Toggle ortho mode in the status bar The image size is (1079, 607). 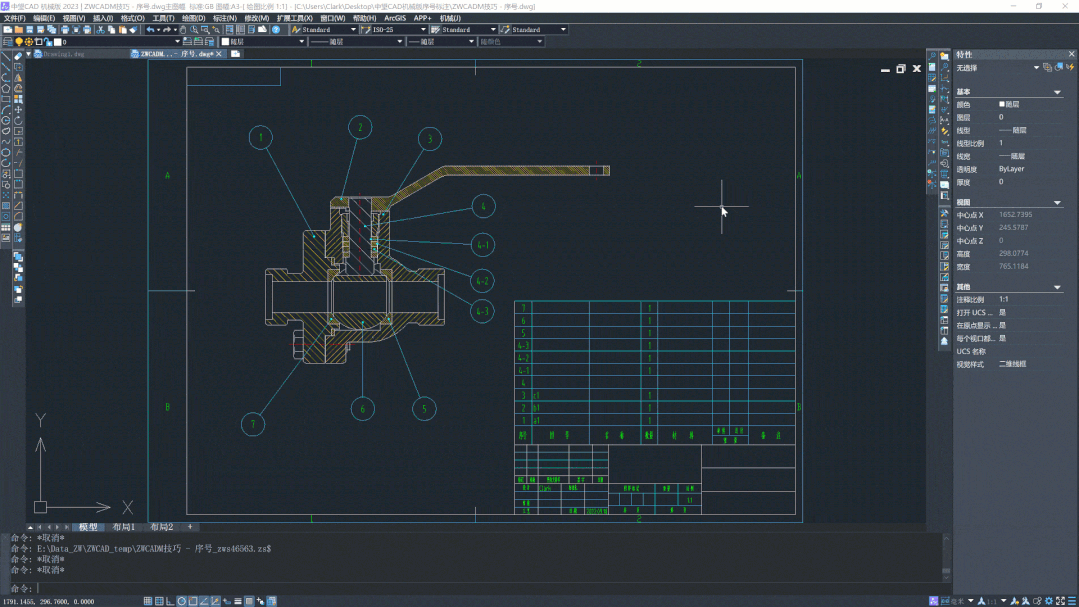point(170,601)
